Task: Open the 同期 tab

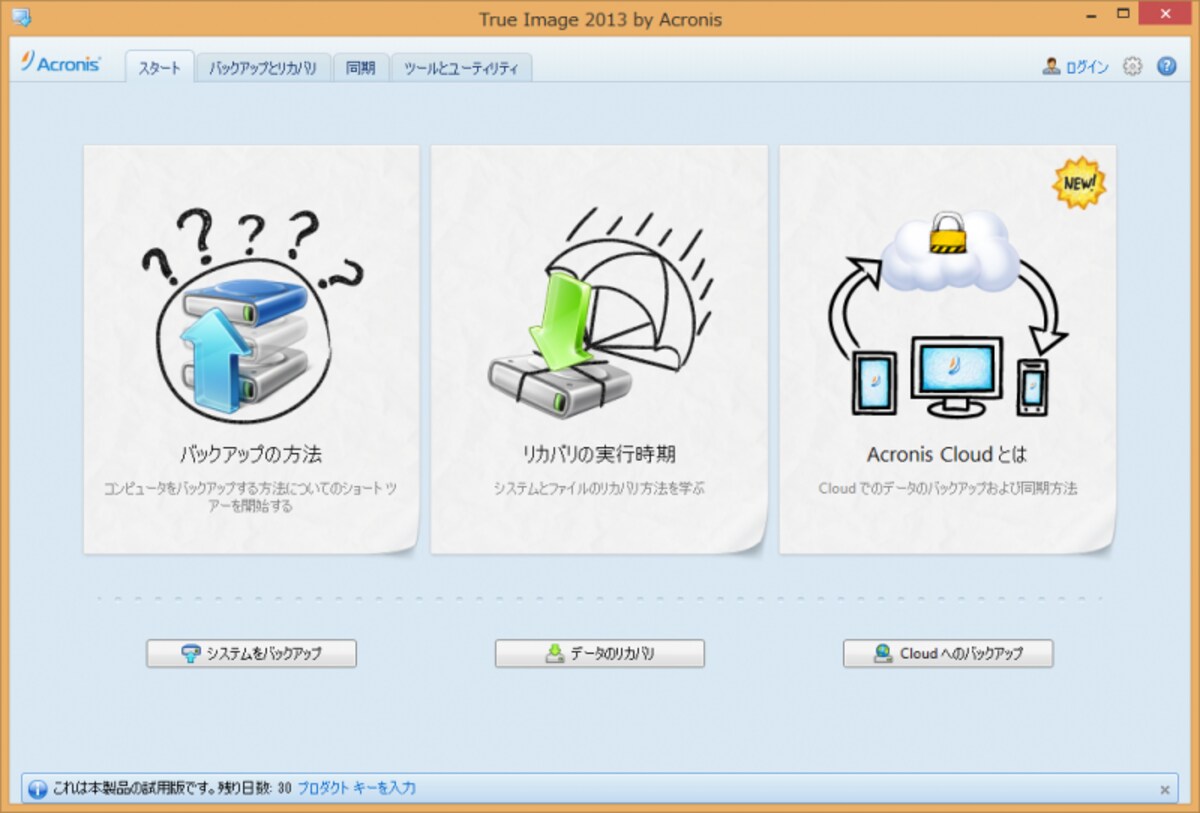Action: (x=360, y=68)
